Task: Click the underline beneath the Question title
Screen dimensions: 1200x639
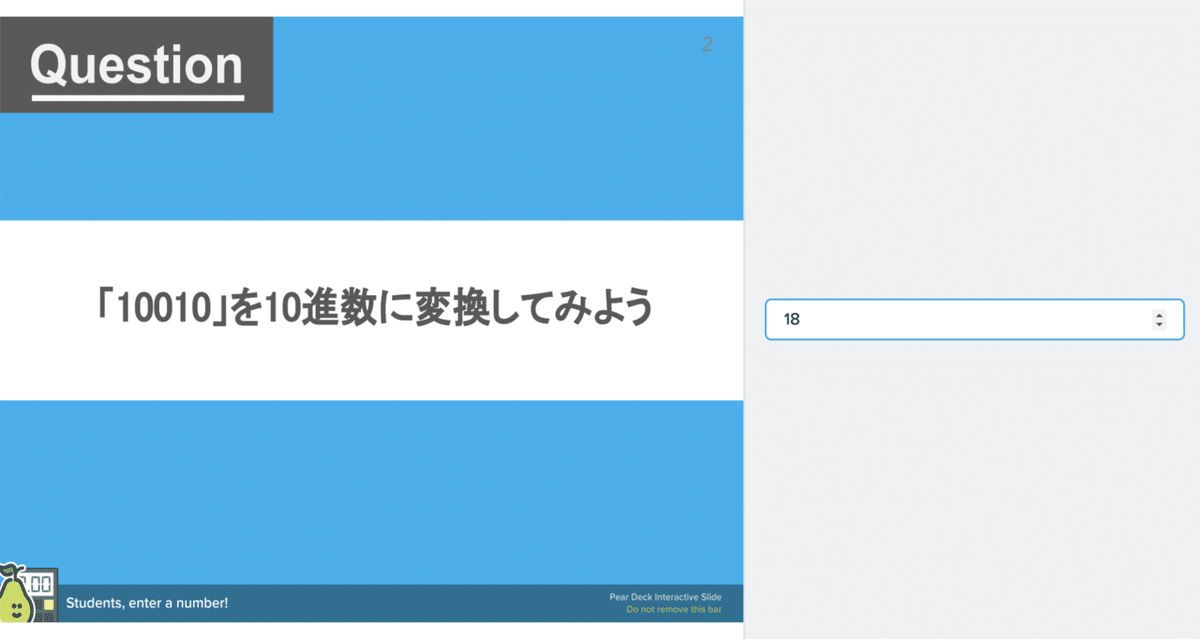Action: pos(138,99)
